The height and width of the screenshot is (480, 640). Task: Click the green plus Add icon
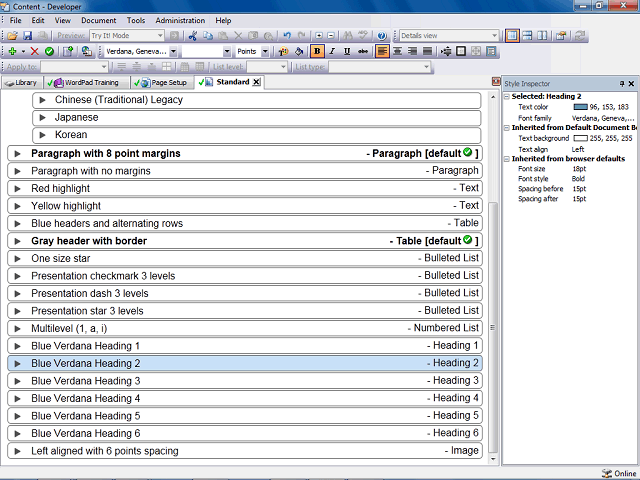(12, 51)
